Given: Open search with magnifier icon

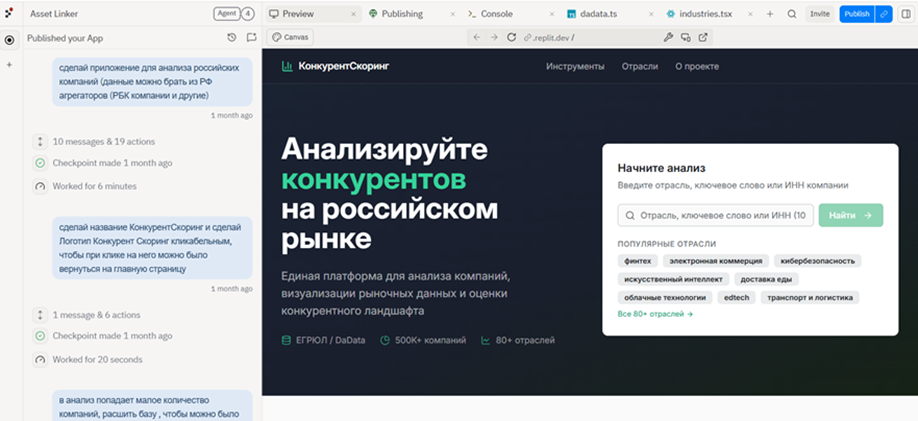Looking at the screenshot, I should tap(792, 14).
